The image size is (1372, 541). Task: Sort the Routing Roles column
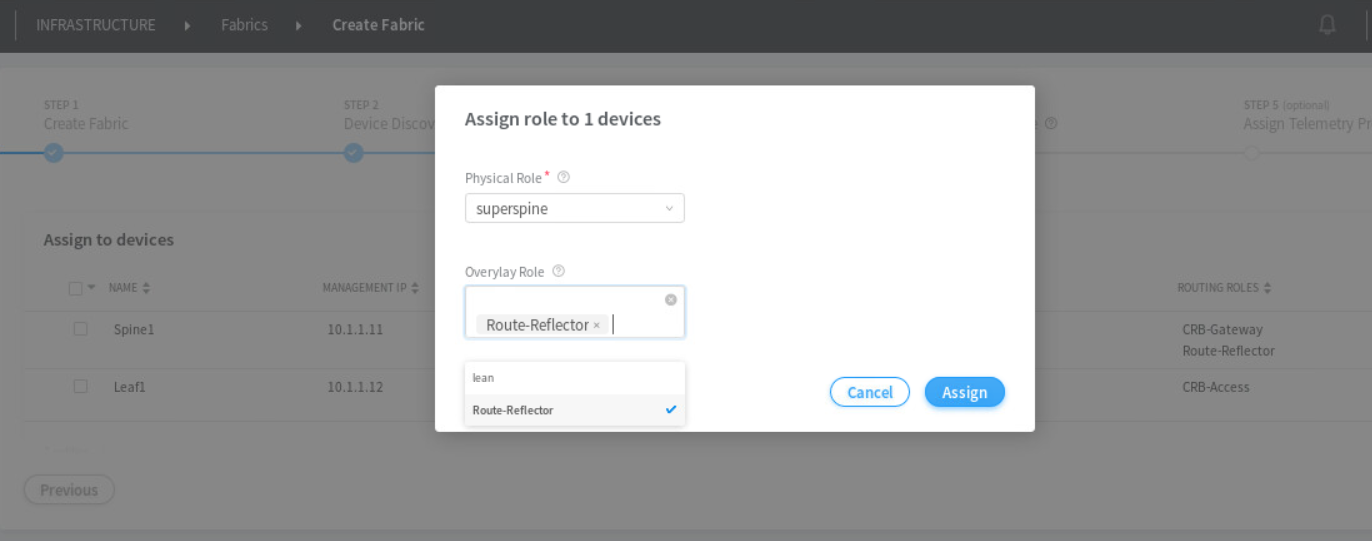1267,288
